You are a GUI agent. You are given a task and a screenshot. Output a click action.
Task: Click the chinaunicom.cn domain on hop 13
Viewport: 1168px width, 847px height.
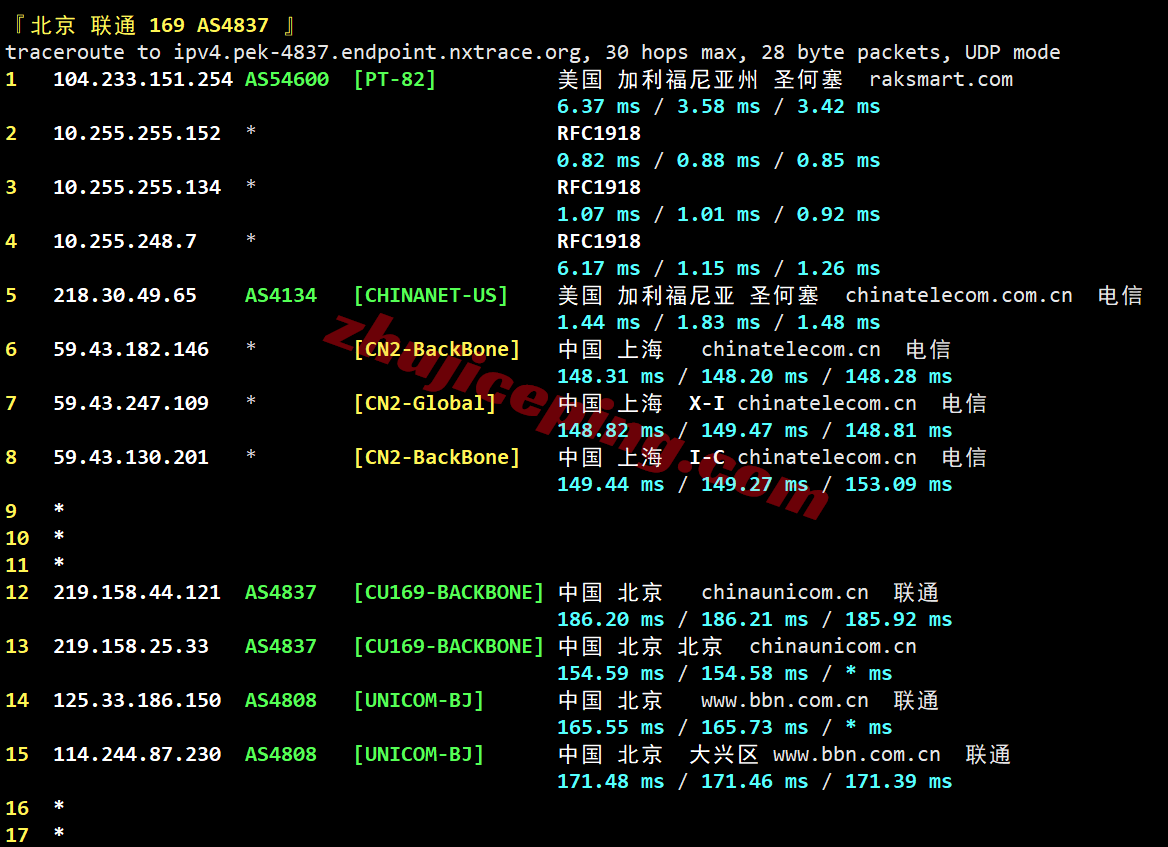click(x=832, y=646)
